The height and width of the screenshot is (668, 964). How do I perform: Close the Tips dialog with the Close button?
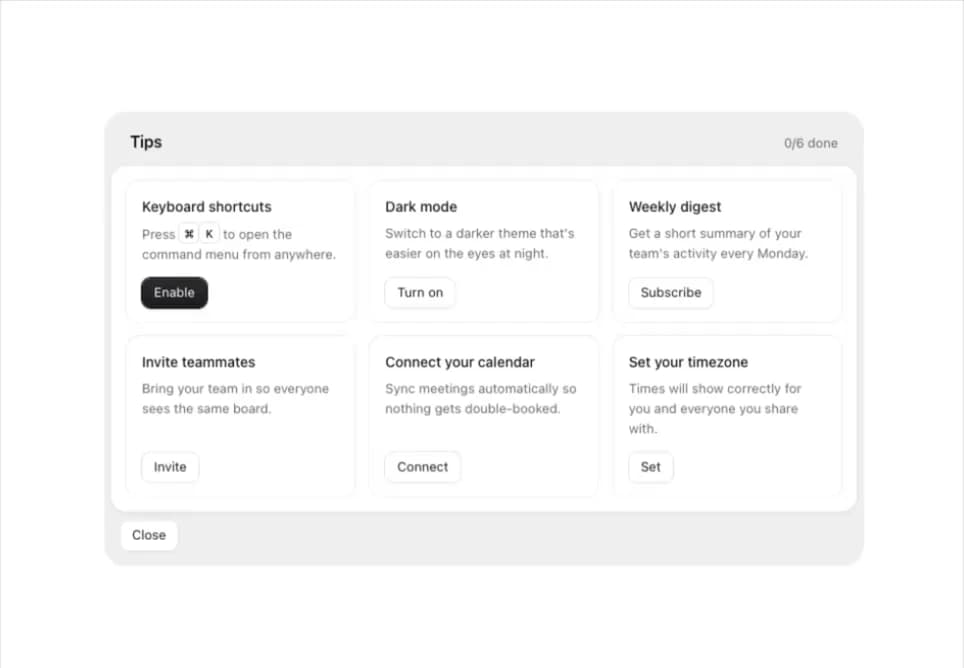(x=149, y=535)
